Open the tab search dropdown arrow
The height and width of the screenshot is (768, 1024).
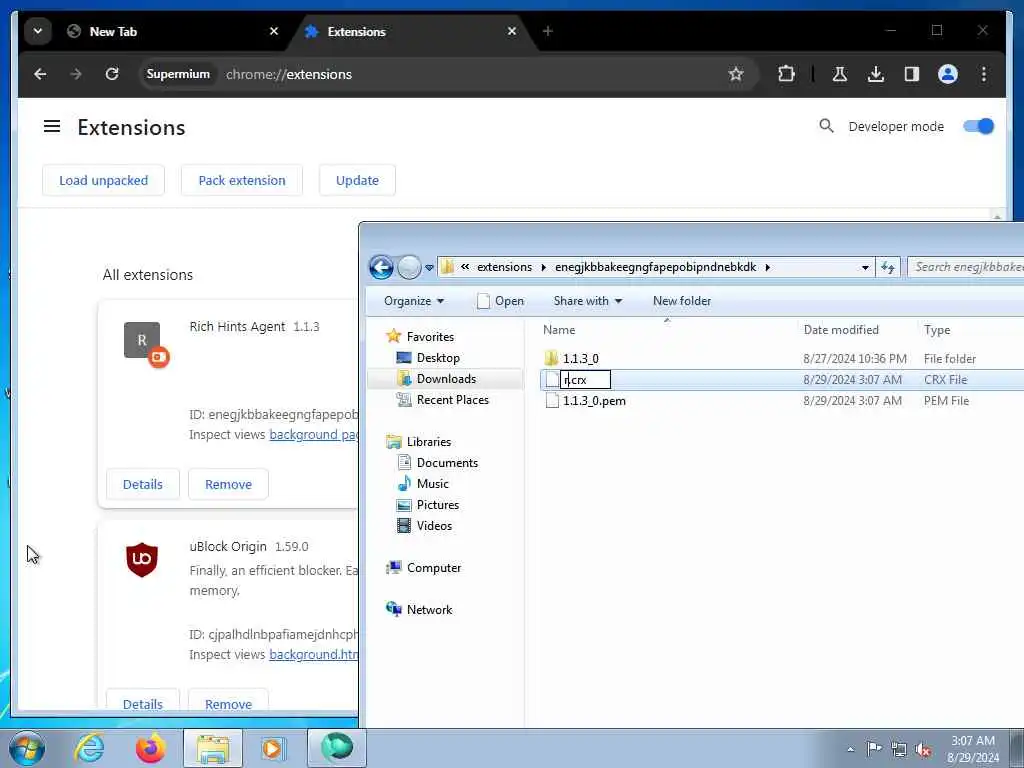[x=38, y=31]
